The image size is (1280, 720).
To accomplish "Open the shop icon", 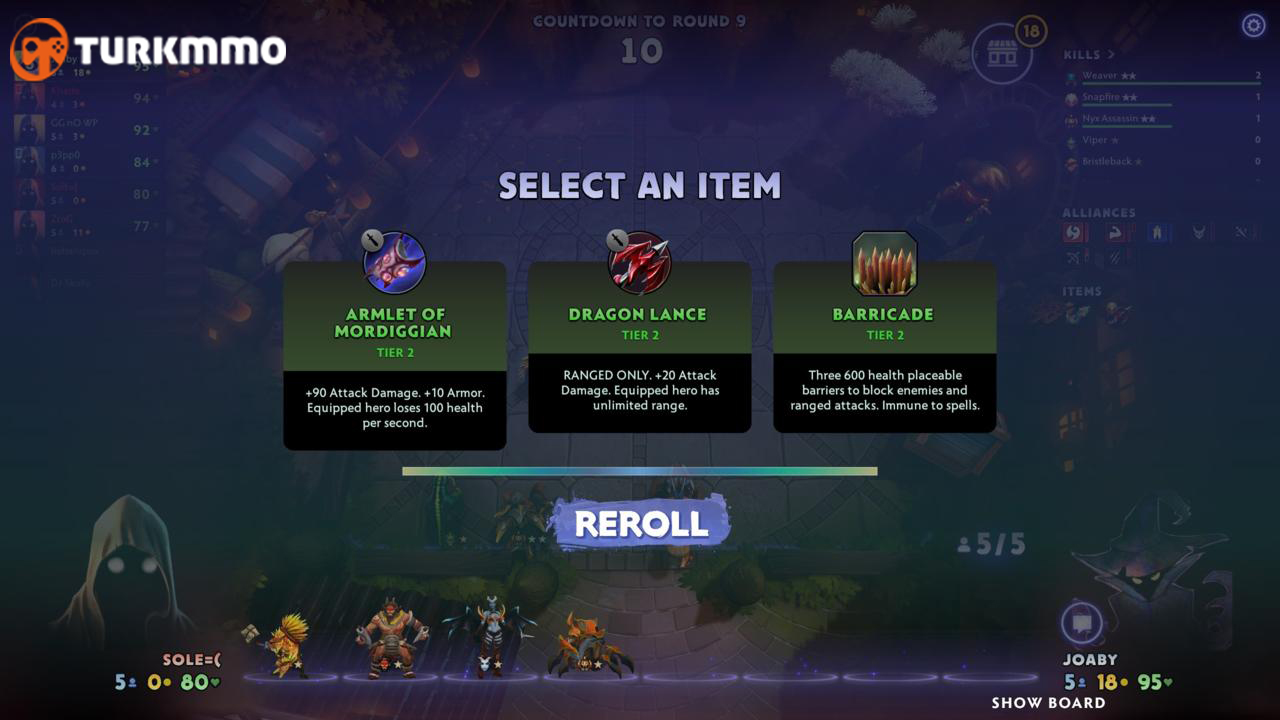I will [1002, 53].
